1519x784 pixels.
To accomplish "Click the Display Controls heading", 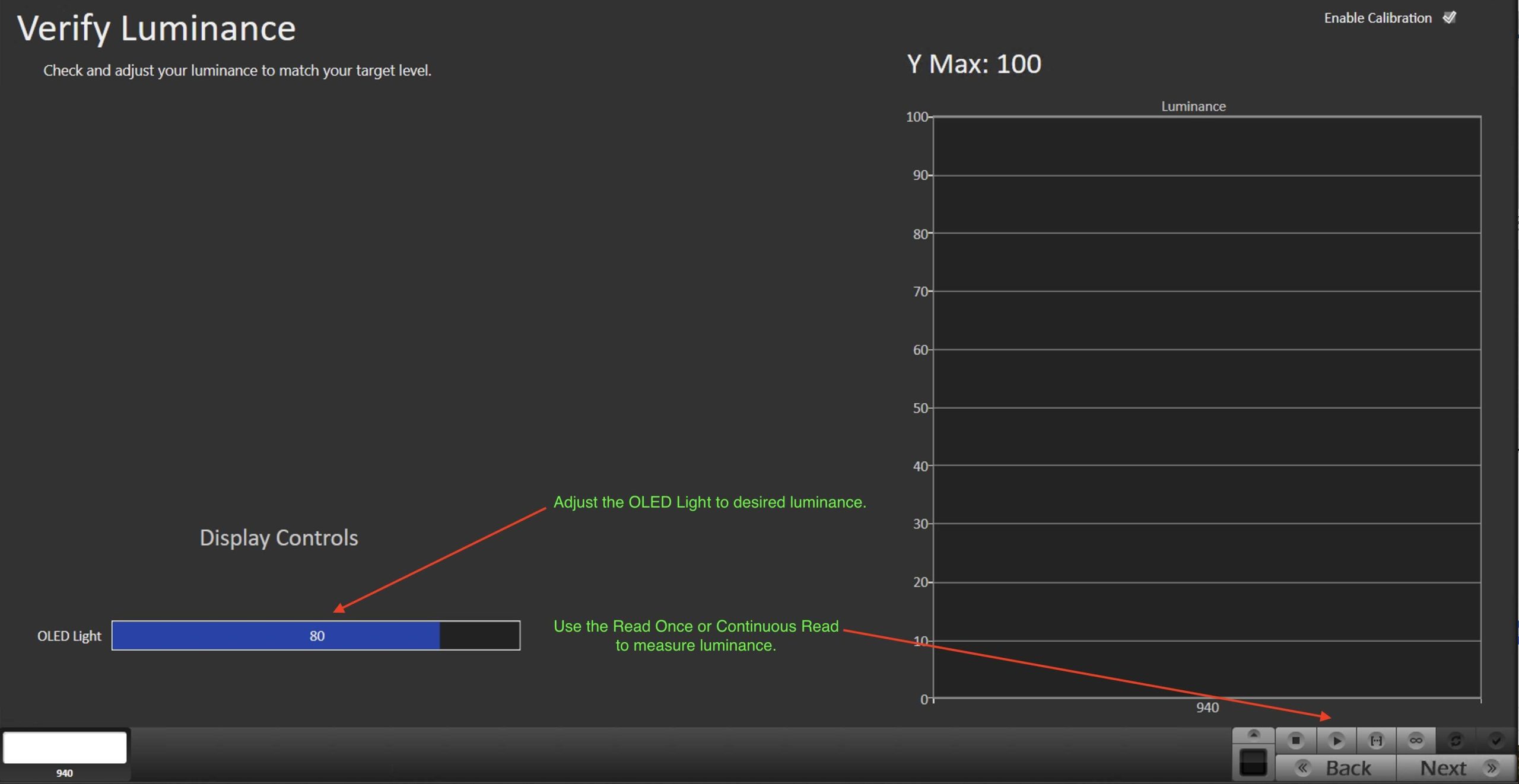I will pos(279,537).
